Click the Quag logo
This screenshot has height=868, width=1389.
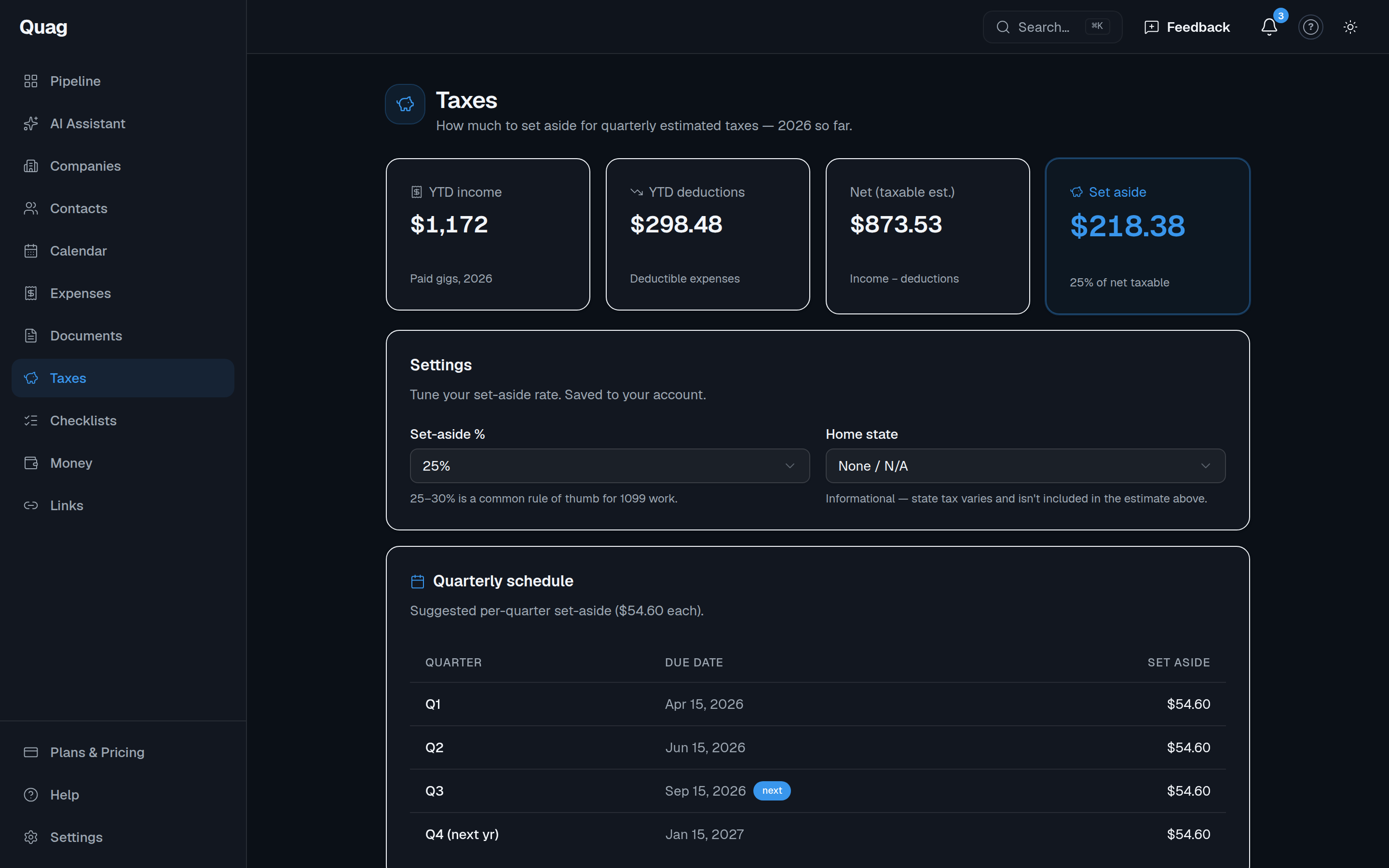click(43, 27)
